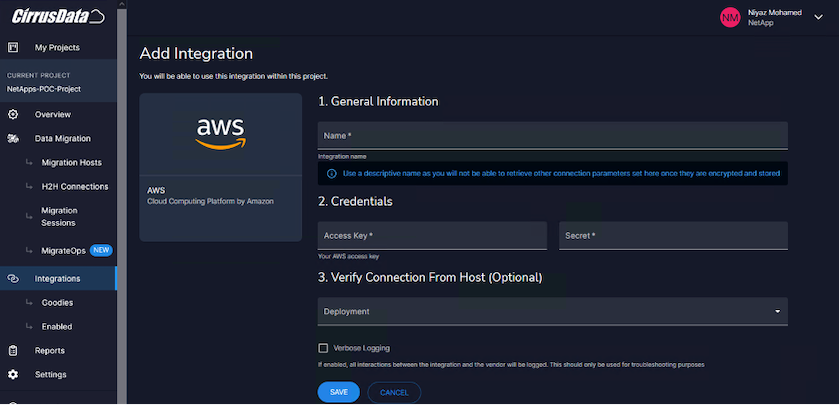This screenshot has width=840, height=405.
Task: Expand the user account menu chevron
Action: [x=818, y=16]
